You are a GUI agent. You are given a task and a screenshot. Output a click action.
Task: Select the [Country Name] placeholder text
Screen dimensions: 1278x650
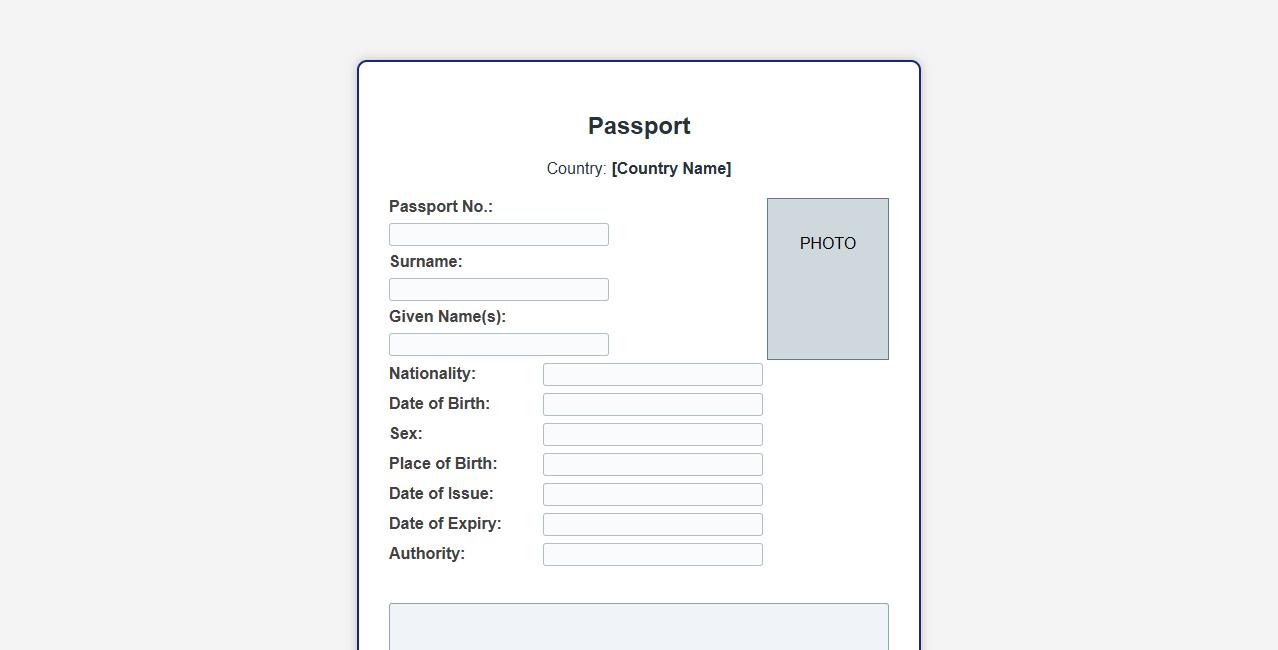(671, 169)
